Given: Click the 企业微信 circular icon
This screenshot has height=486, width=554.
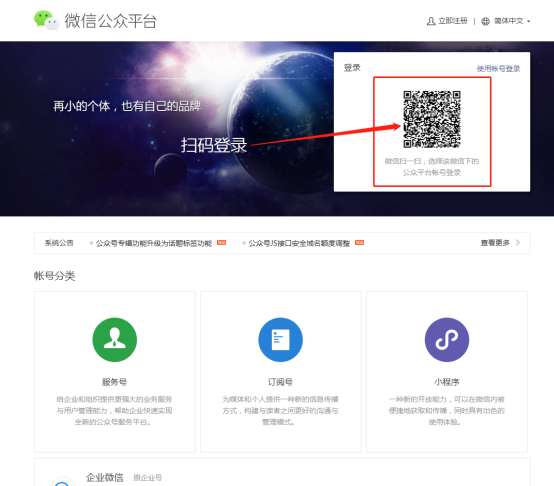Looking at the screenshot, I should coord(62,482).
